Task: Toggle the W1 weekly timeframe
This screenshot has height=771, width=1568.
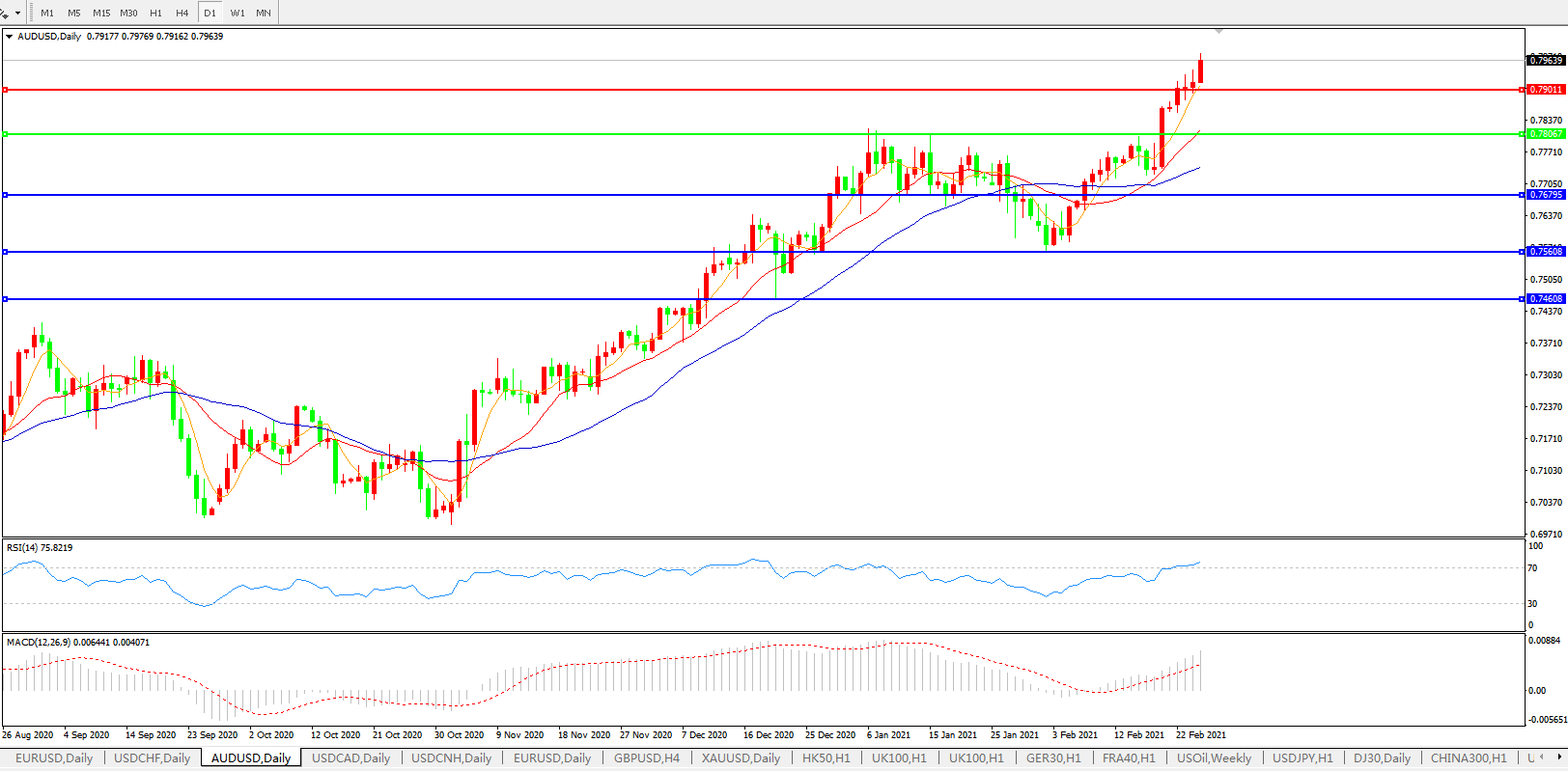Action: (x=238, y=14)
